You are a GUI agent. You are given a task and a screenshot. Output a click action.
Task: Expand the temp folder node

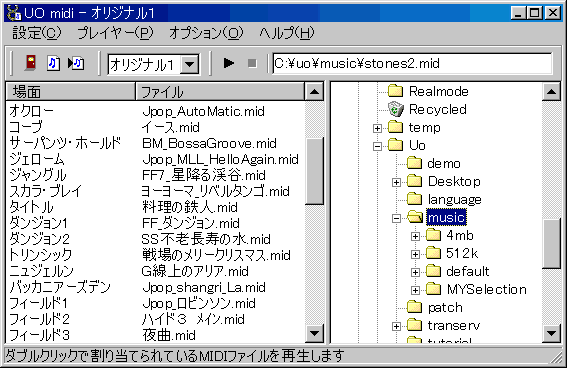click(x=377, y=128)
